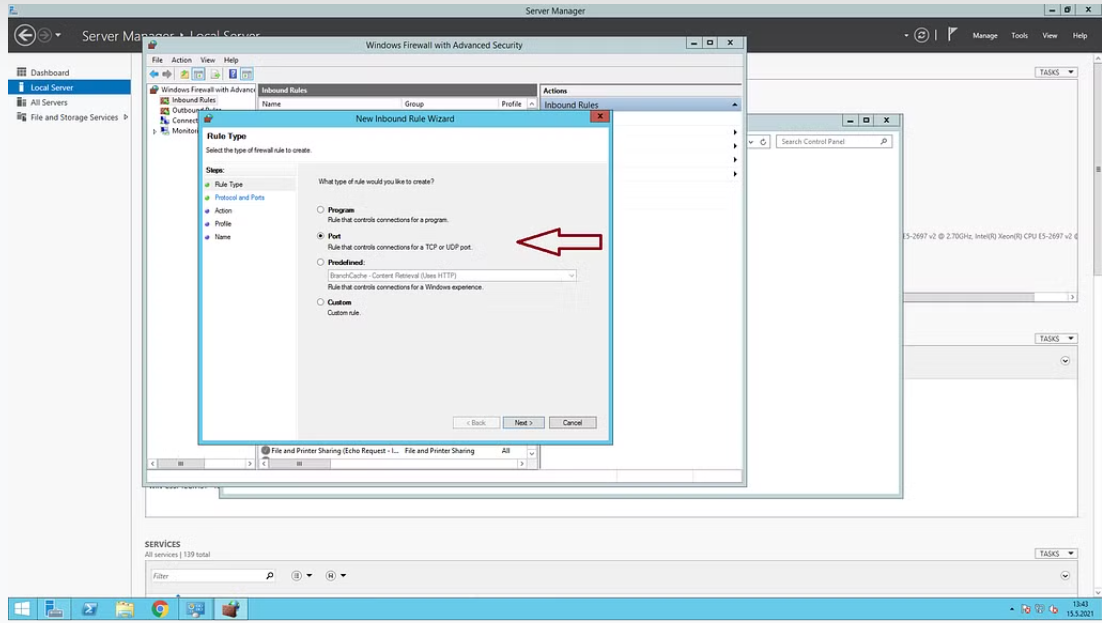Refresh Server Manager with the refresh icon
Screen dimensions: 1102x623
pyautogui.click(x=921, y=35)
